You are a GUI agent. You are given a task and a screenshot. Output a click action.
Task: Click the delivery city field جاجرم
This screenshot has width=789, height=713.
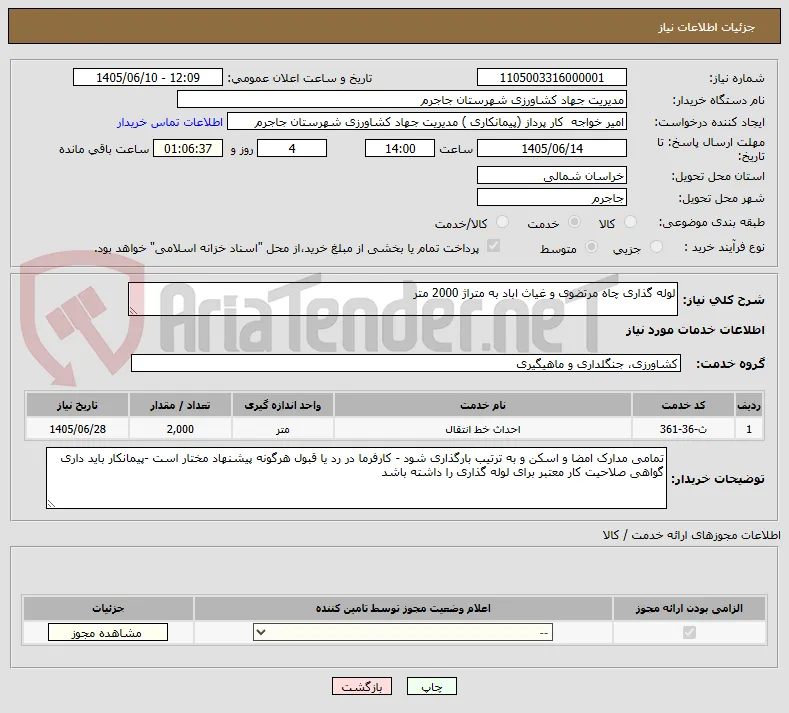pos(551,197)
